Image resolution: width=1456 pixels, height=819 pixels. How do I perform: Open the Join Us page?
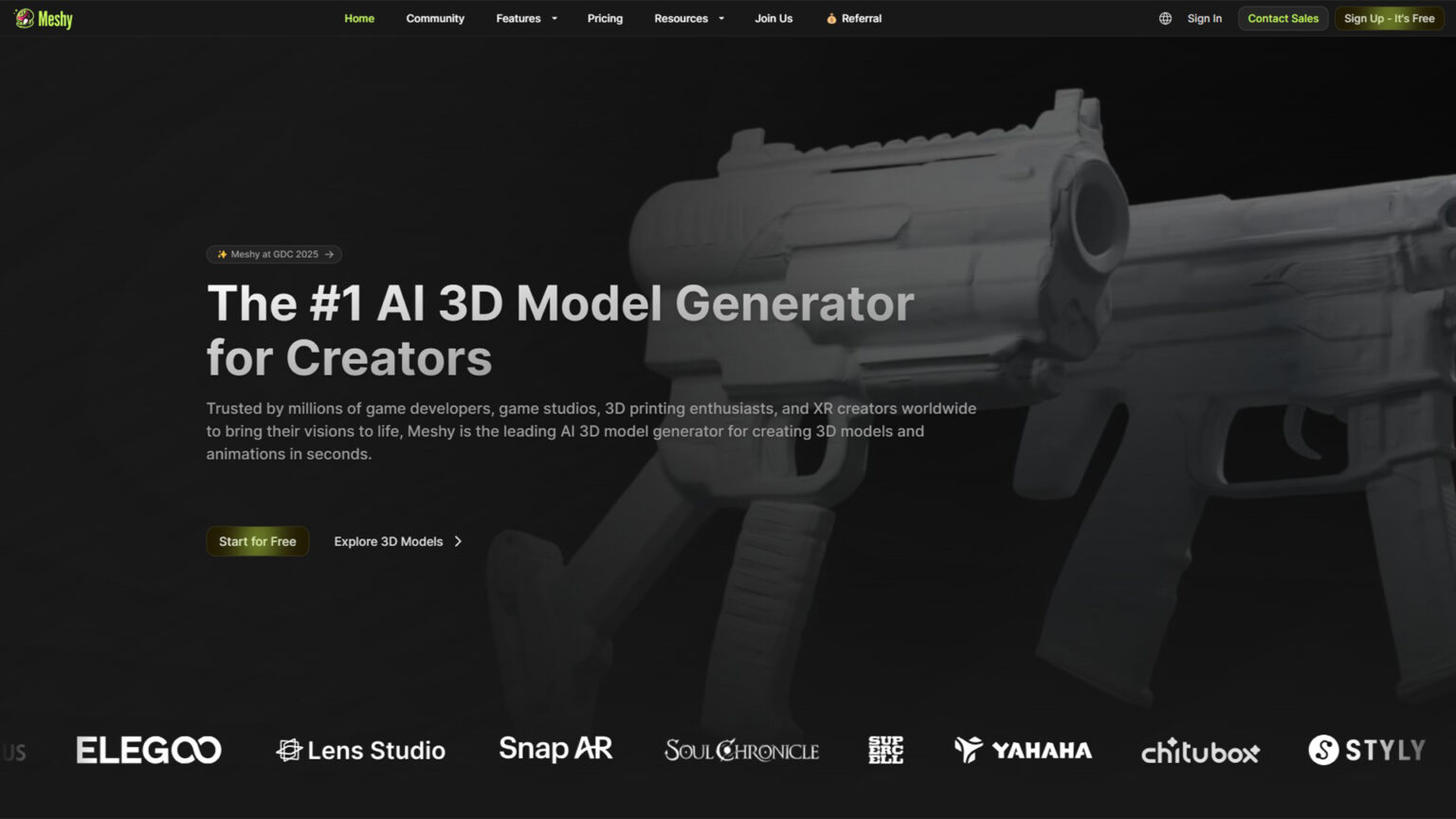tap(773, 18)
